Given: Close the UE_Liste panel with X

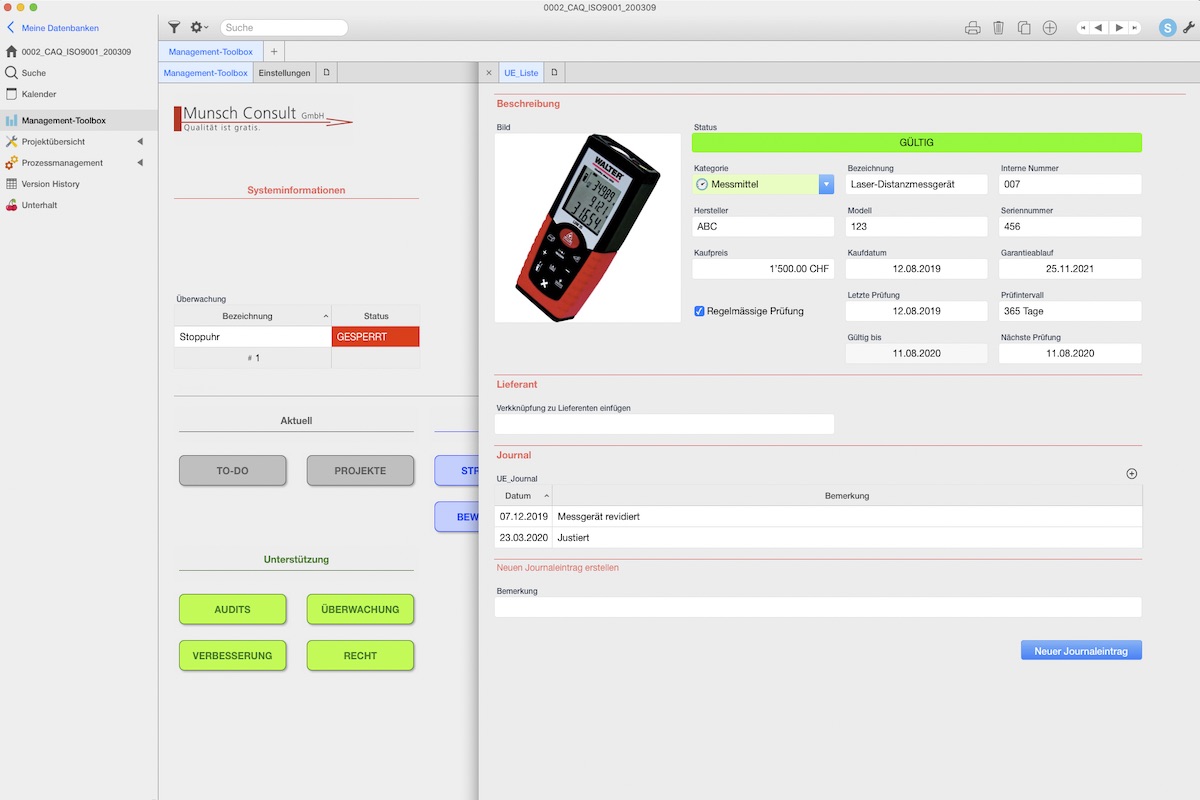Looking at the screenshot, I should [x=488, y=73].
